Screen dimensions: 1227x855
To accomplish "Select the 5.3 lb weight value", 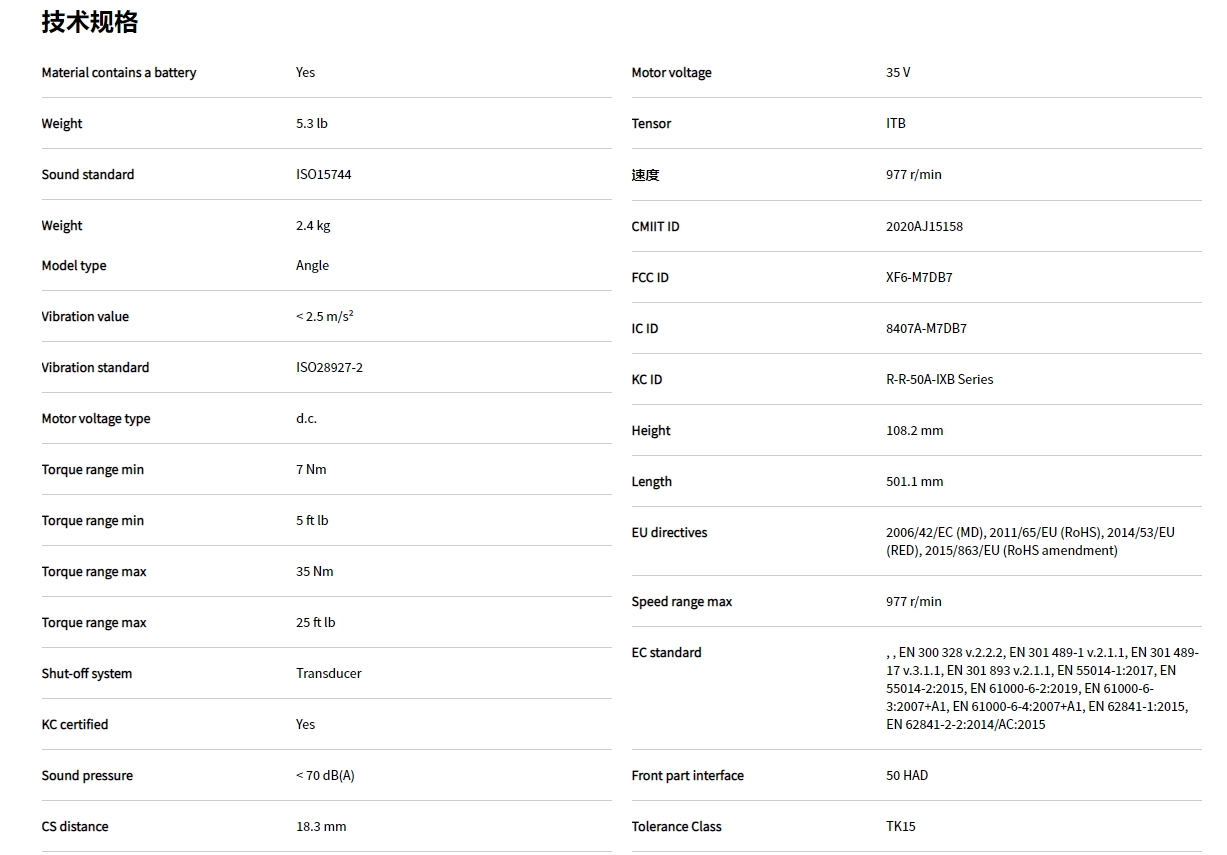I will [312, 124].
